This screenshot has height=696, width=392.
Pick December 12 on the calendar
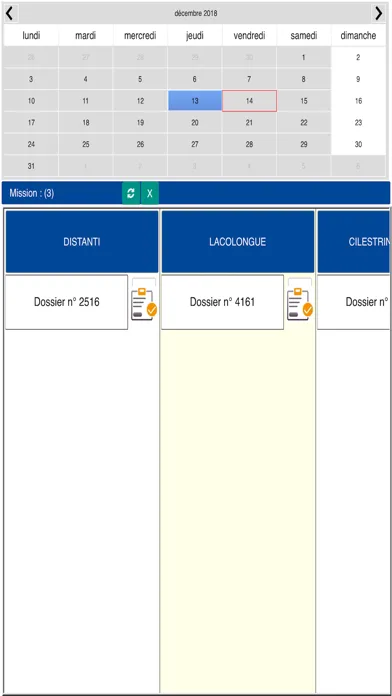coord(140,101)
